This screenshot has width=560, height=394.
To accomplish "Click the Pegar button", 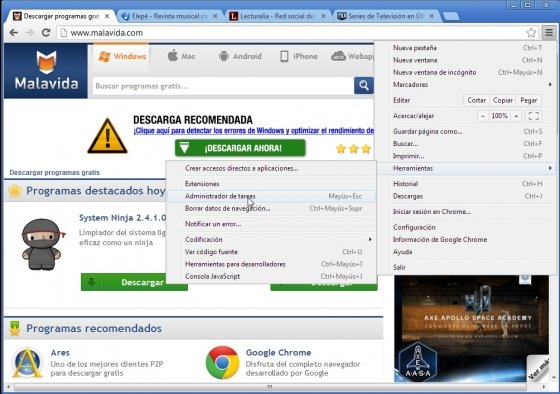I will click(529, 100).
